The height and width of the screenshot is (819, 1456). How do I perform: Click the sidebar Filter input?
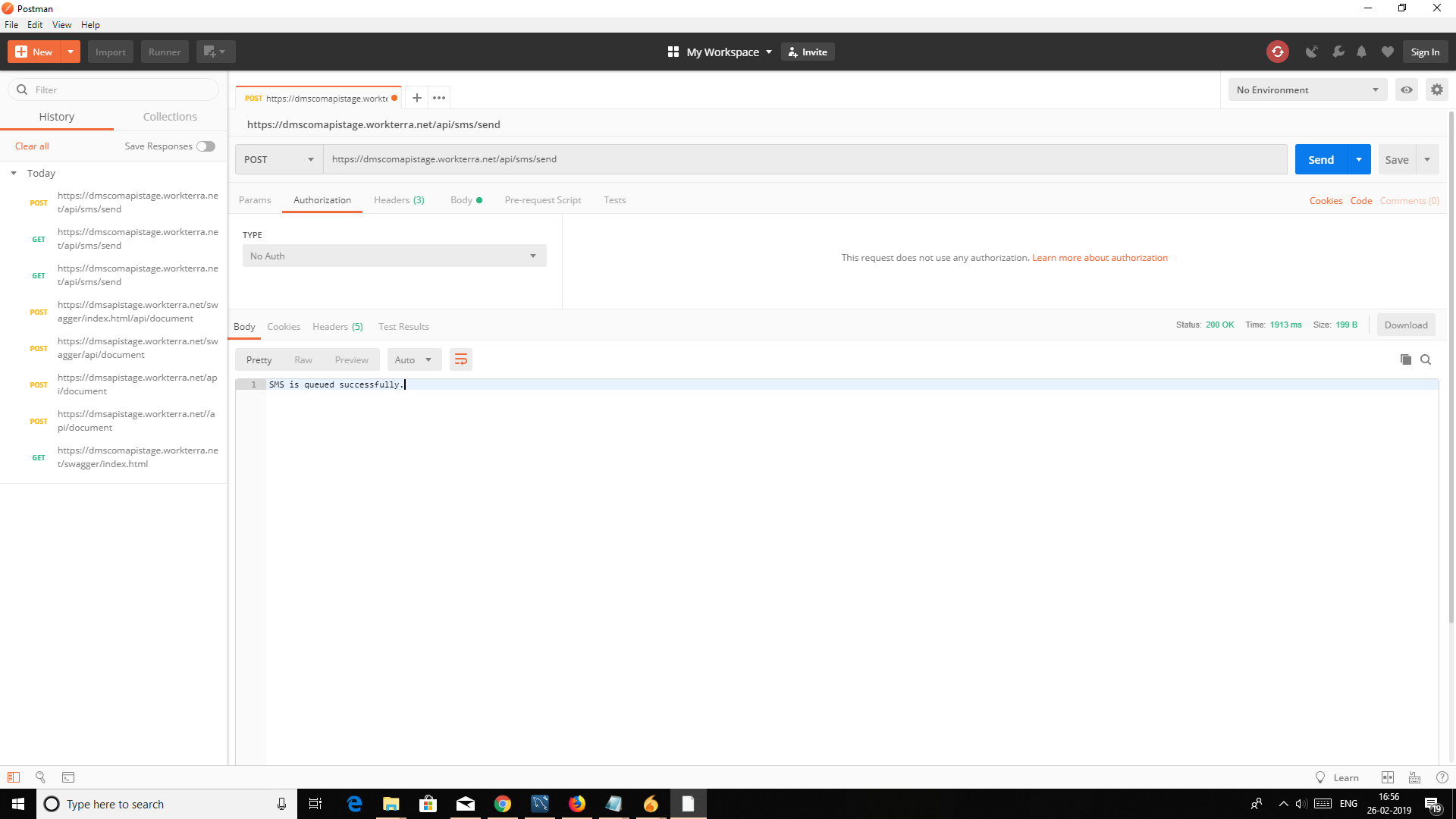[x=114, y=89]
